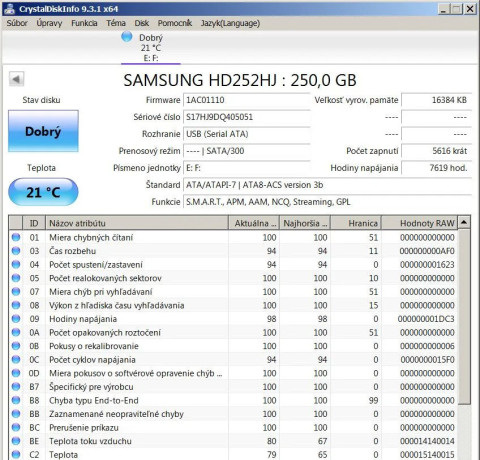Click status icon for Prerušenie príkazu
Viewport: 480px width, 460px height.
click(16, 427)
